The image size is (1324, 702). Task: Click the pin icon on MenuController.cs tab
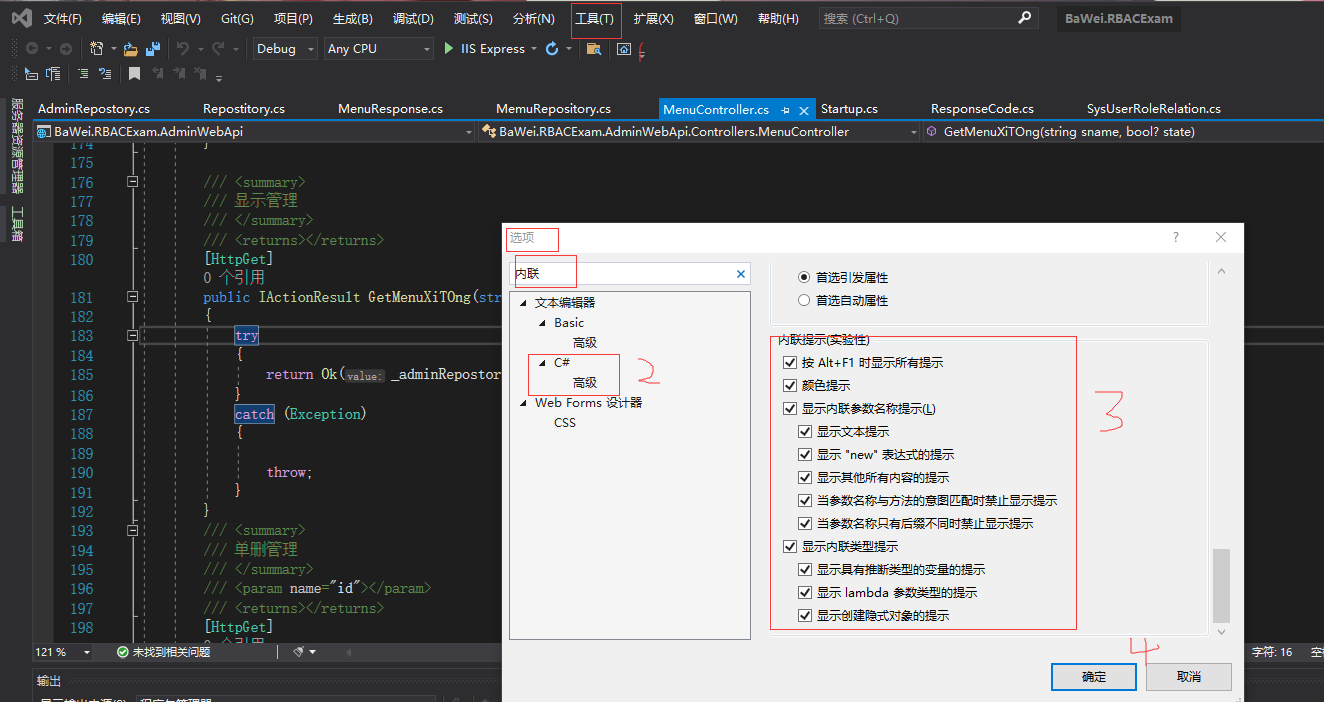[786, 109]
